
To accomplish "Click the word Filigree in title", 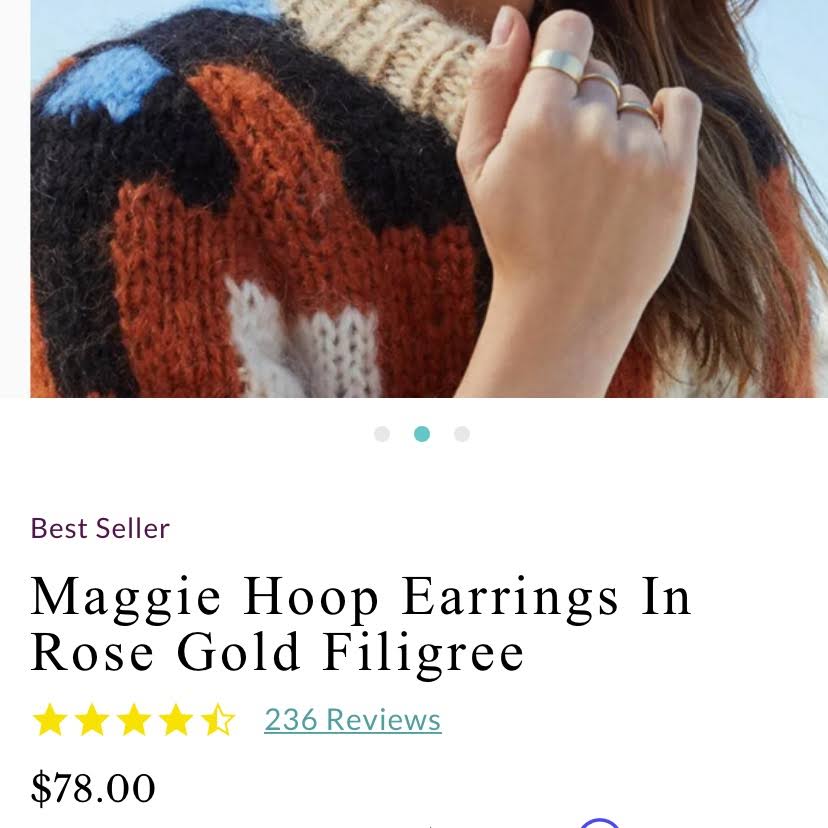I will point(424,653).
